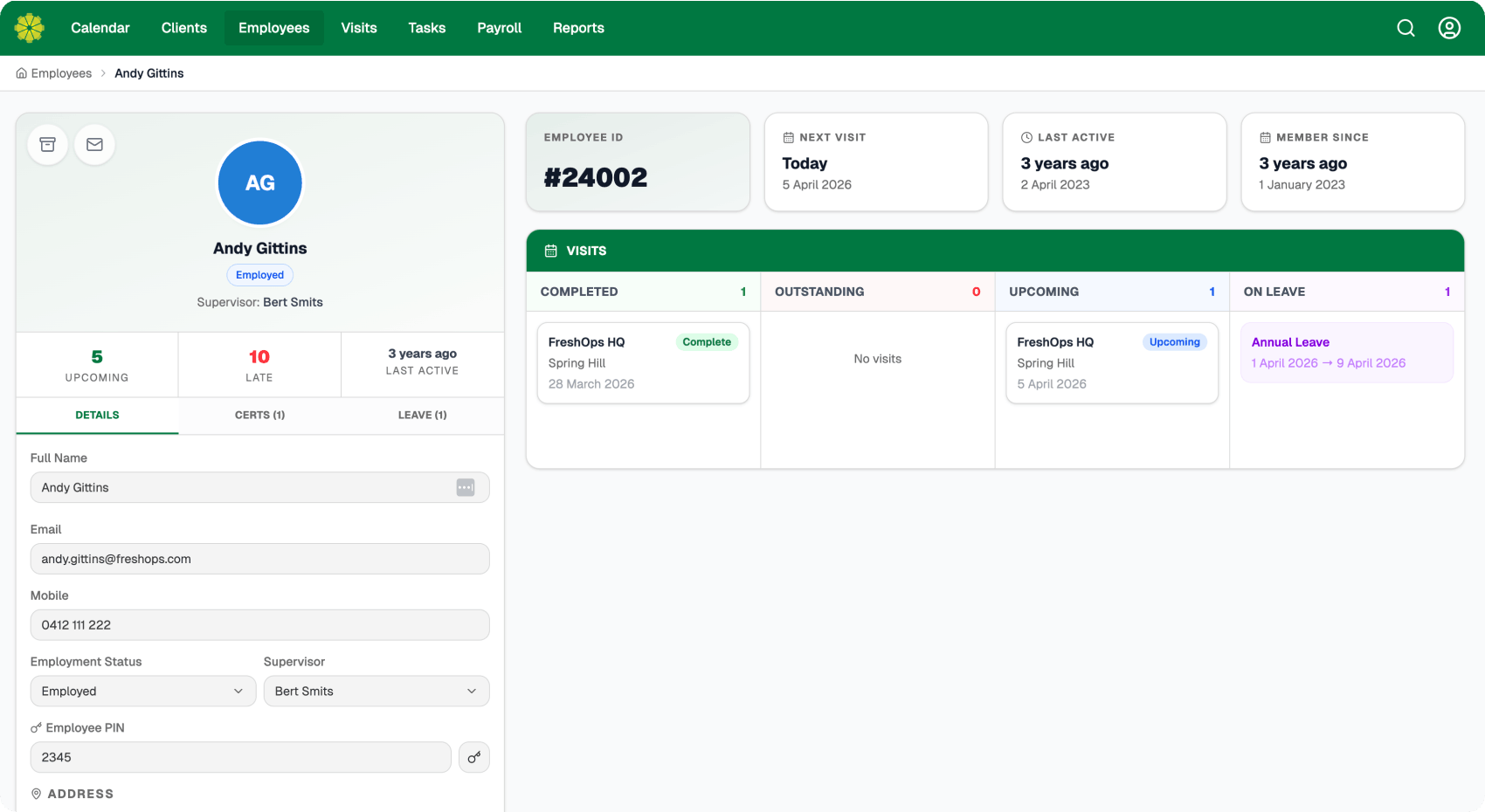Click the Mobile number input field
Screen dimensions: 1485x812
[x=259, y=625]
